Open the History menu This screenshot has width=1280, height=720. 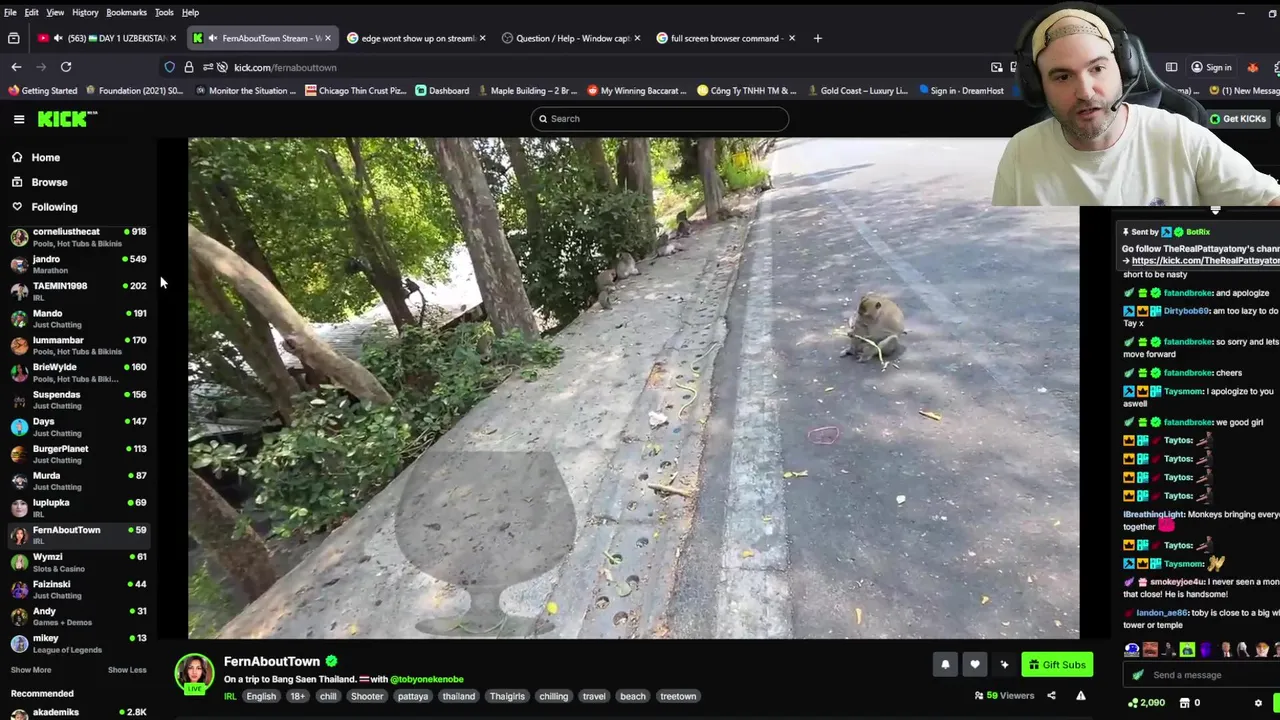coord(85,12)
